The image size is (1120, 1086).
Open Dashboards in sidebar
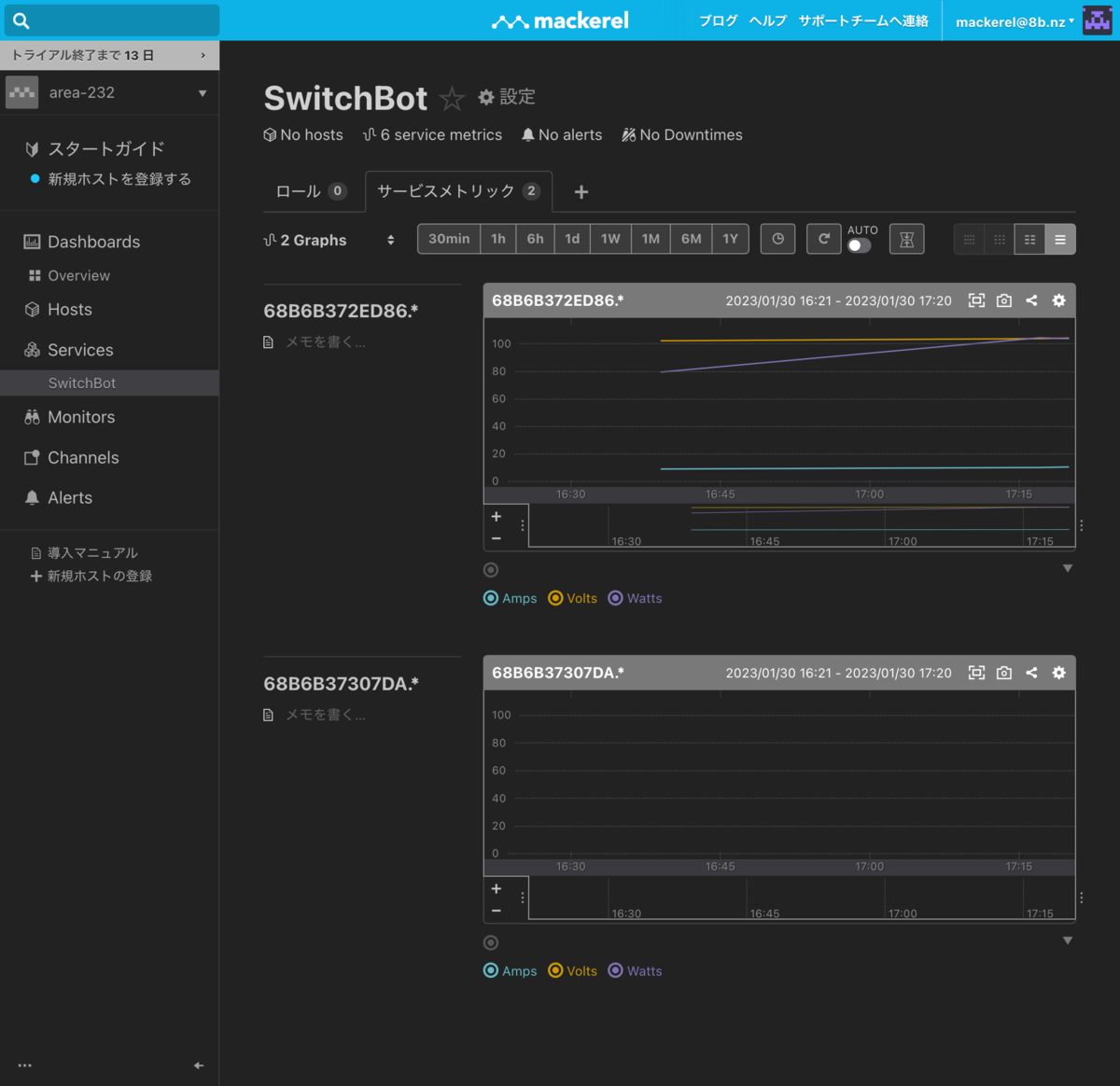click(x=93, y=242)
